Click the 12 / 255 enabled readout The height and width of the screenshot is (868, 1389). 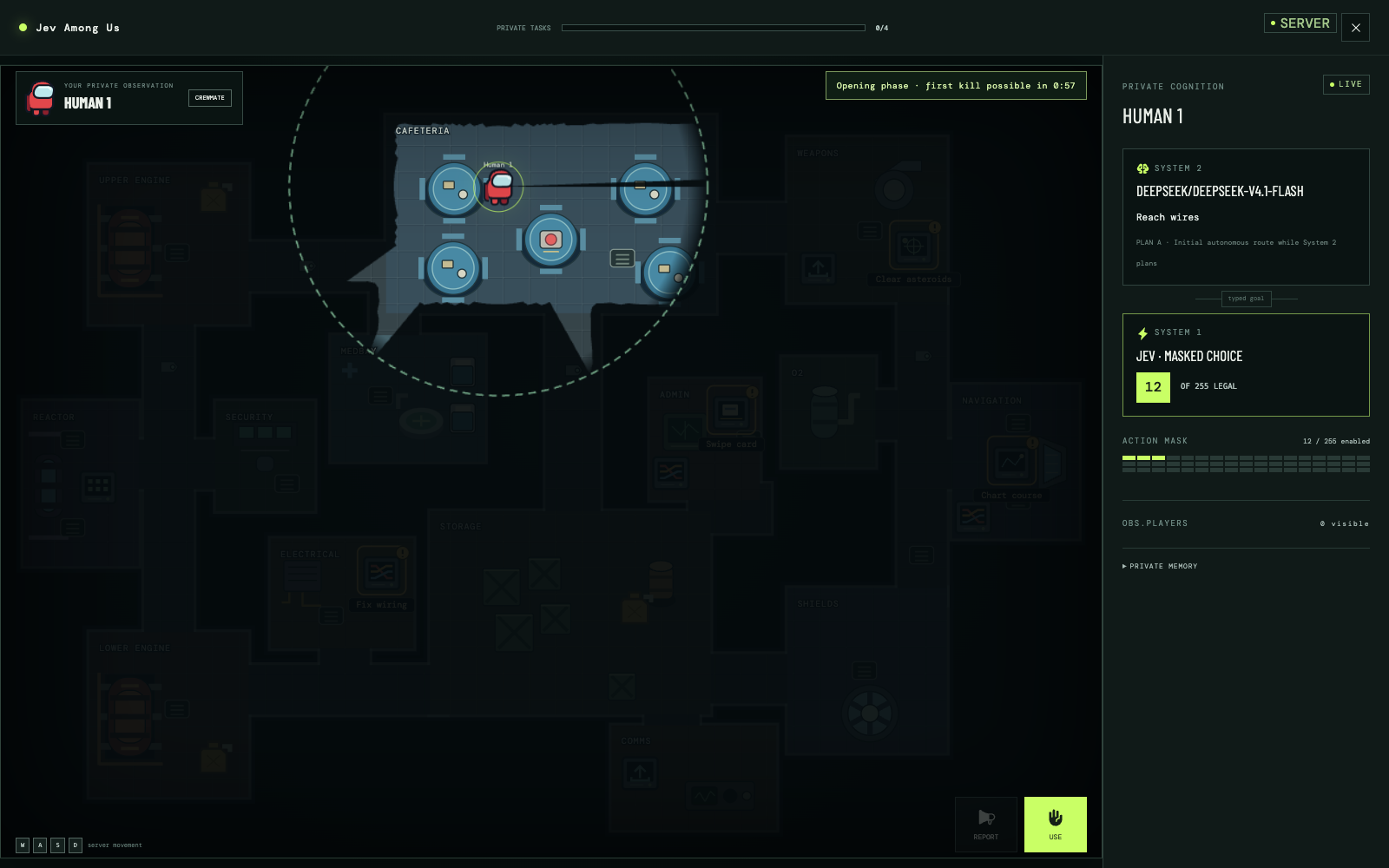point(1336,442)
